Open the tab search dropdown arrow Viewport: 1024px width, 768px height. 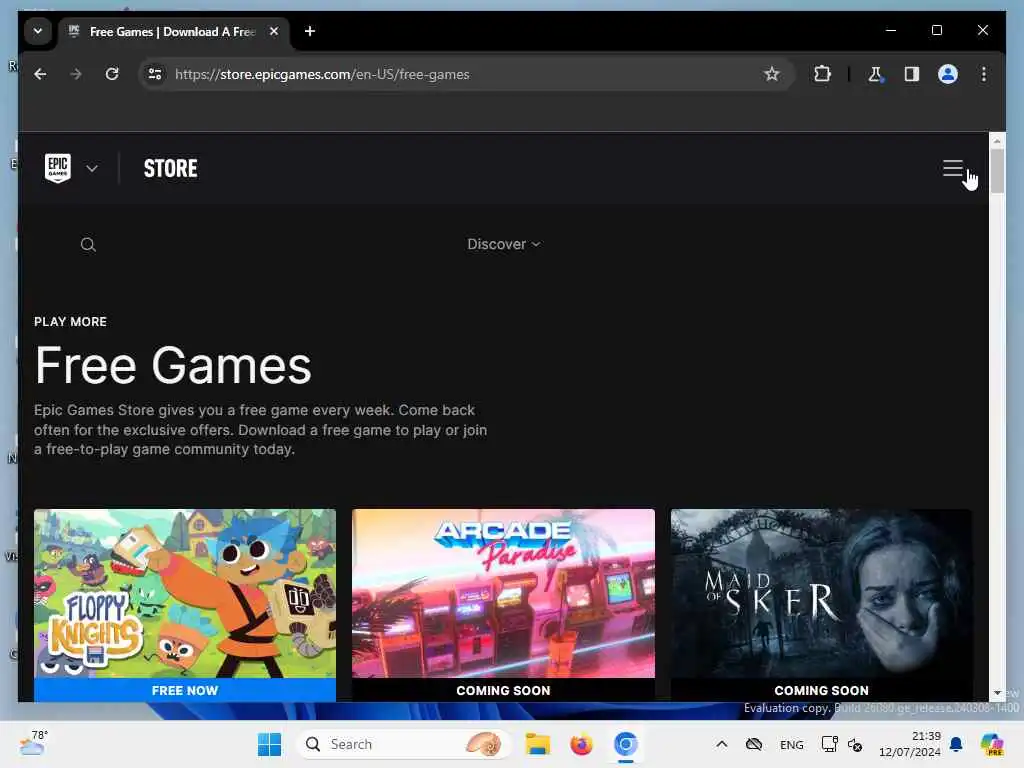pos(38,31)
